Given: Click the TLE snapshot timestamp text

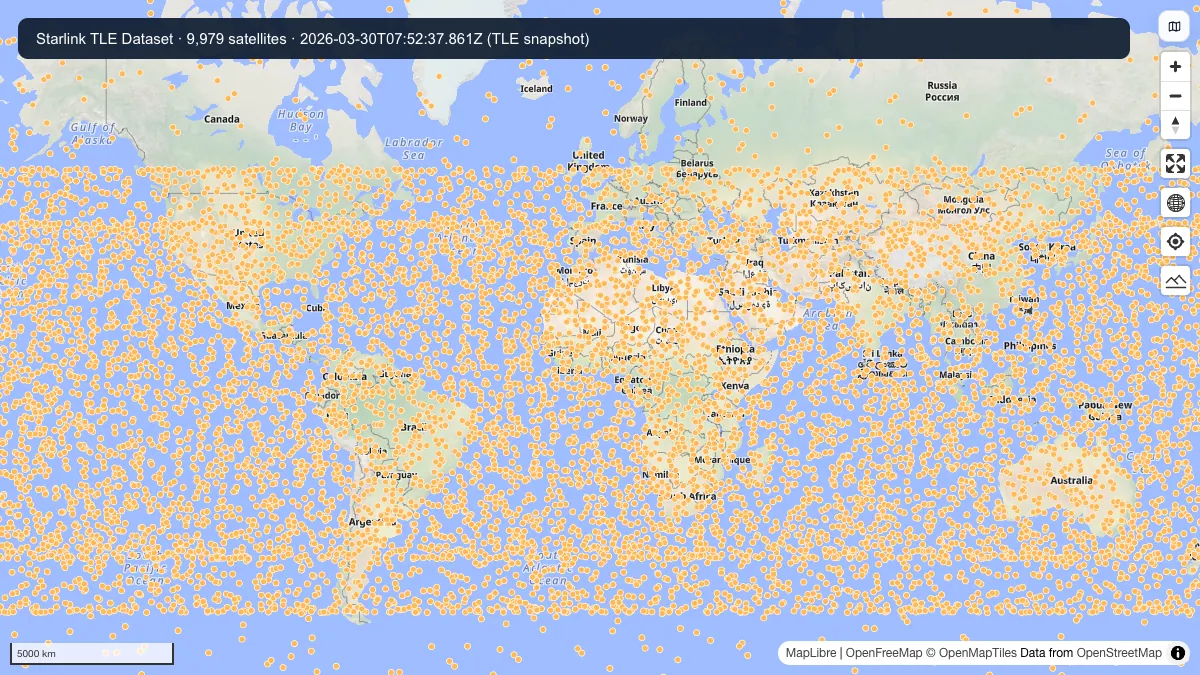Looking at the screenshot, I should [x=444, y=39].
